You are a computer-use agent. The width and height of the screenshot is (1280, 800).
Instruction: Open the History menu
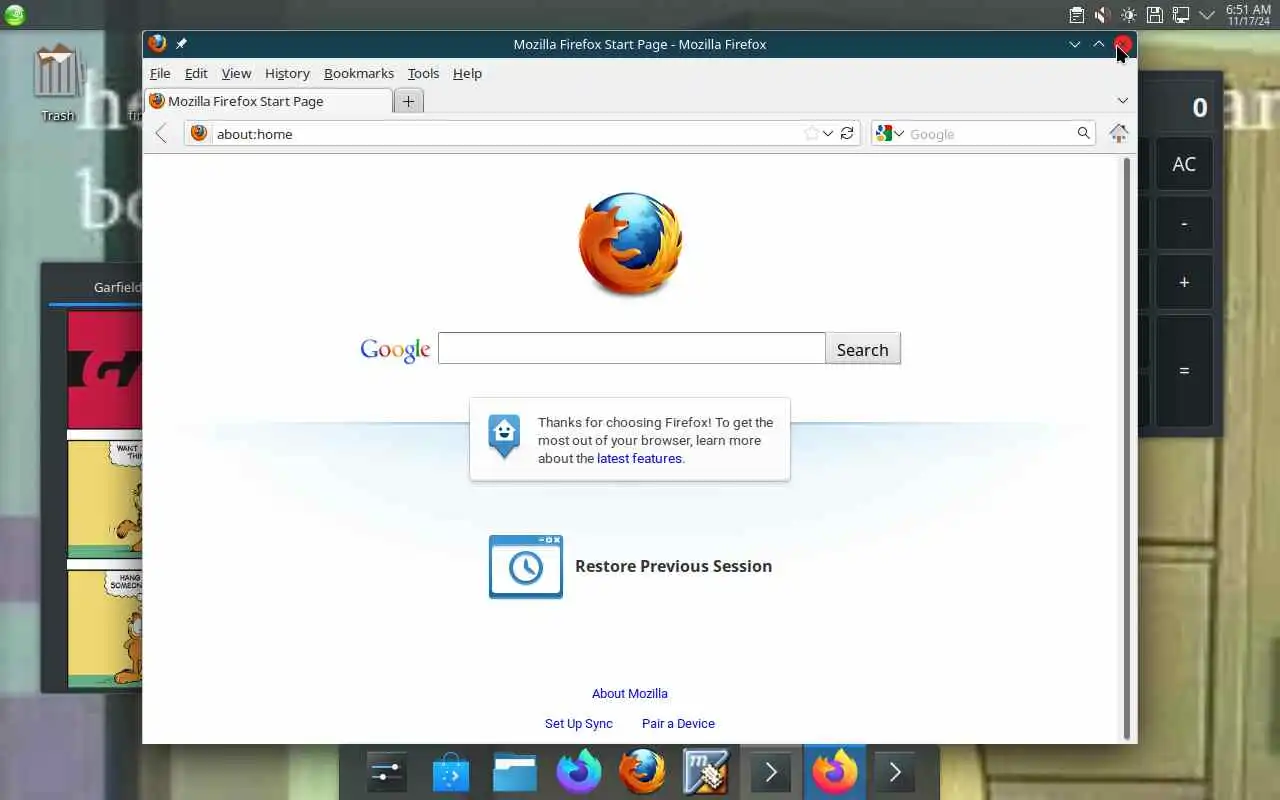pyautogui.click(x=287, y=73)
